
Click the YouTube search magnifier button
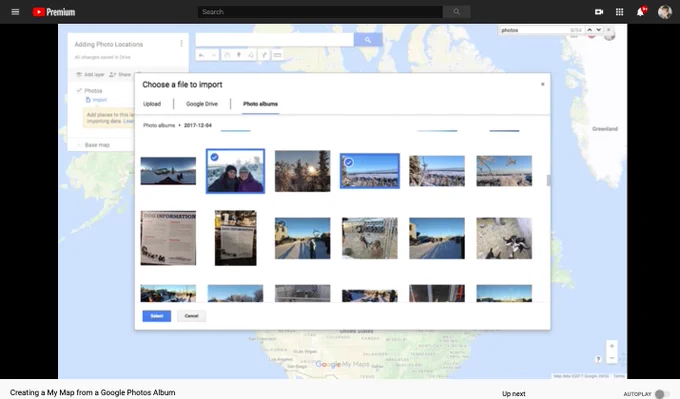pos(457,12)
